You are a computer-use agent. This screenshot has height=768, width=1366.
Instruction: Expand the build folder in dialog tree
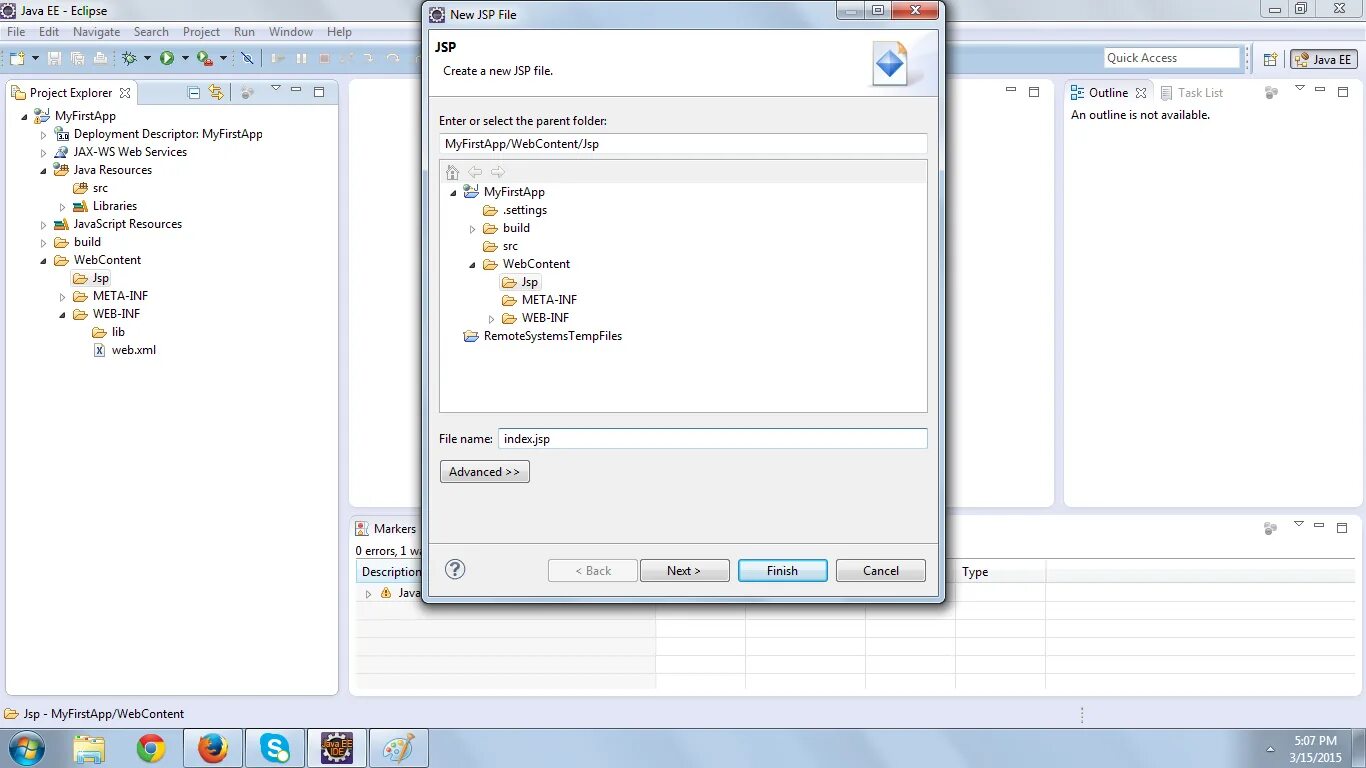click(472, 228)
